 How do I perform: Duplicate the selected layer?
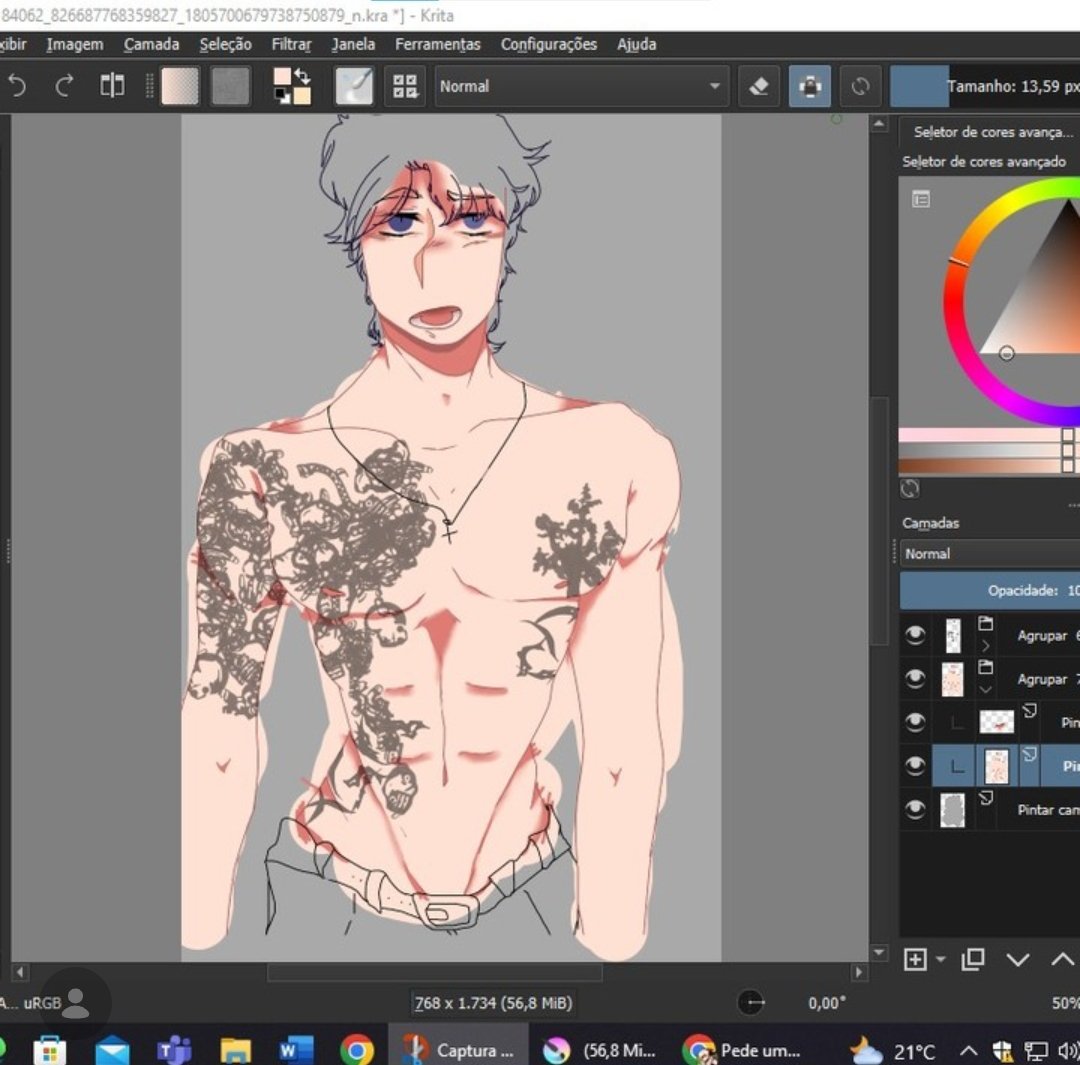[x=973, y=959]
